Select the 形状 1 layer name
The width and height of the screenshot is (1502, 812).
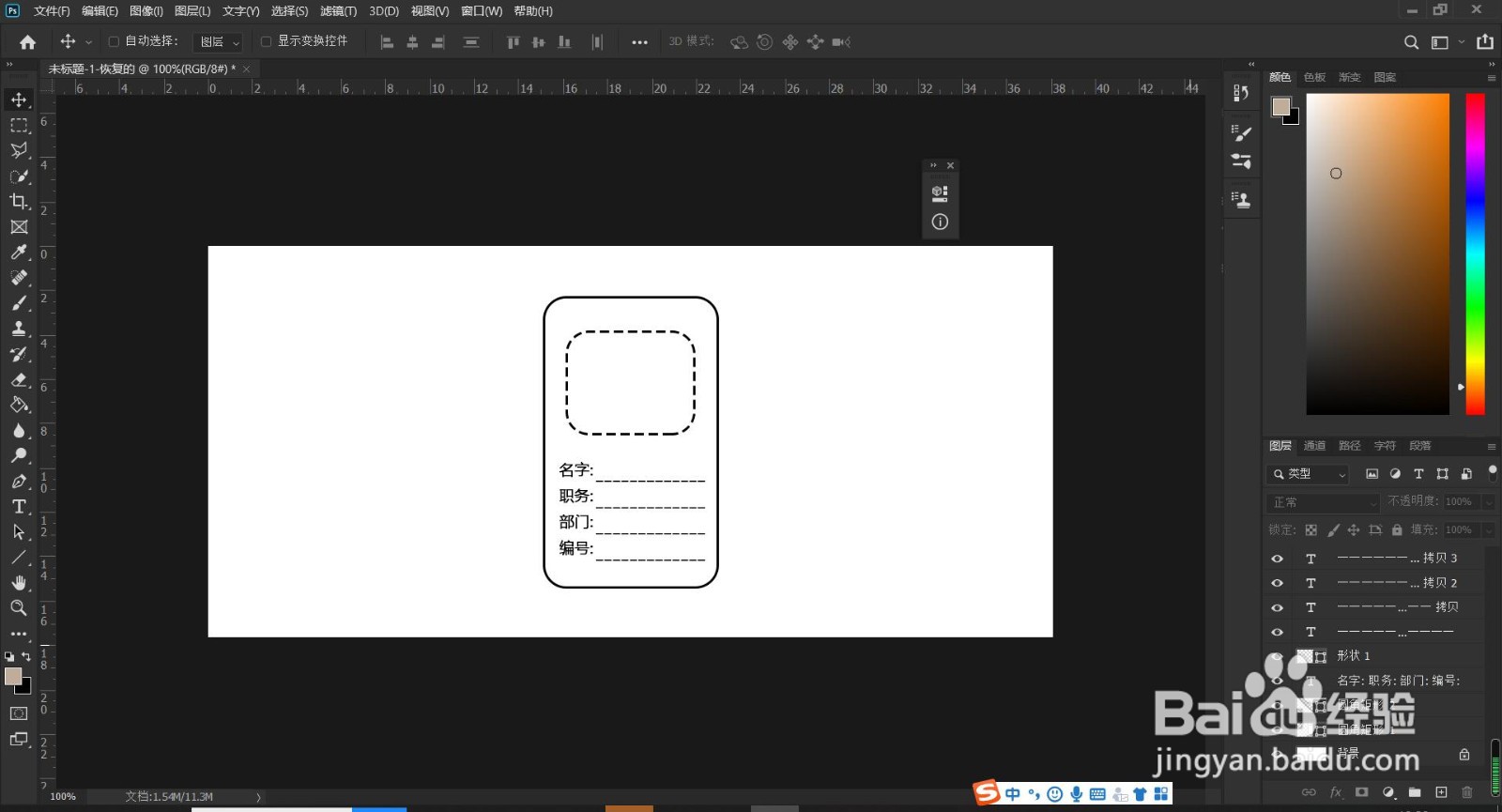coord(1354,656)
